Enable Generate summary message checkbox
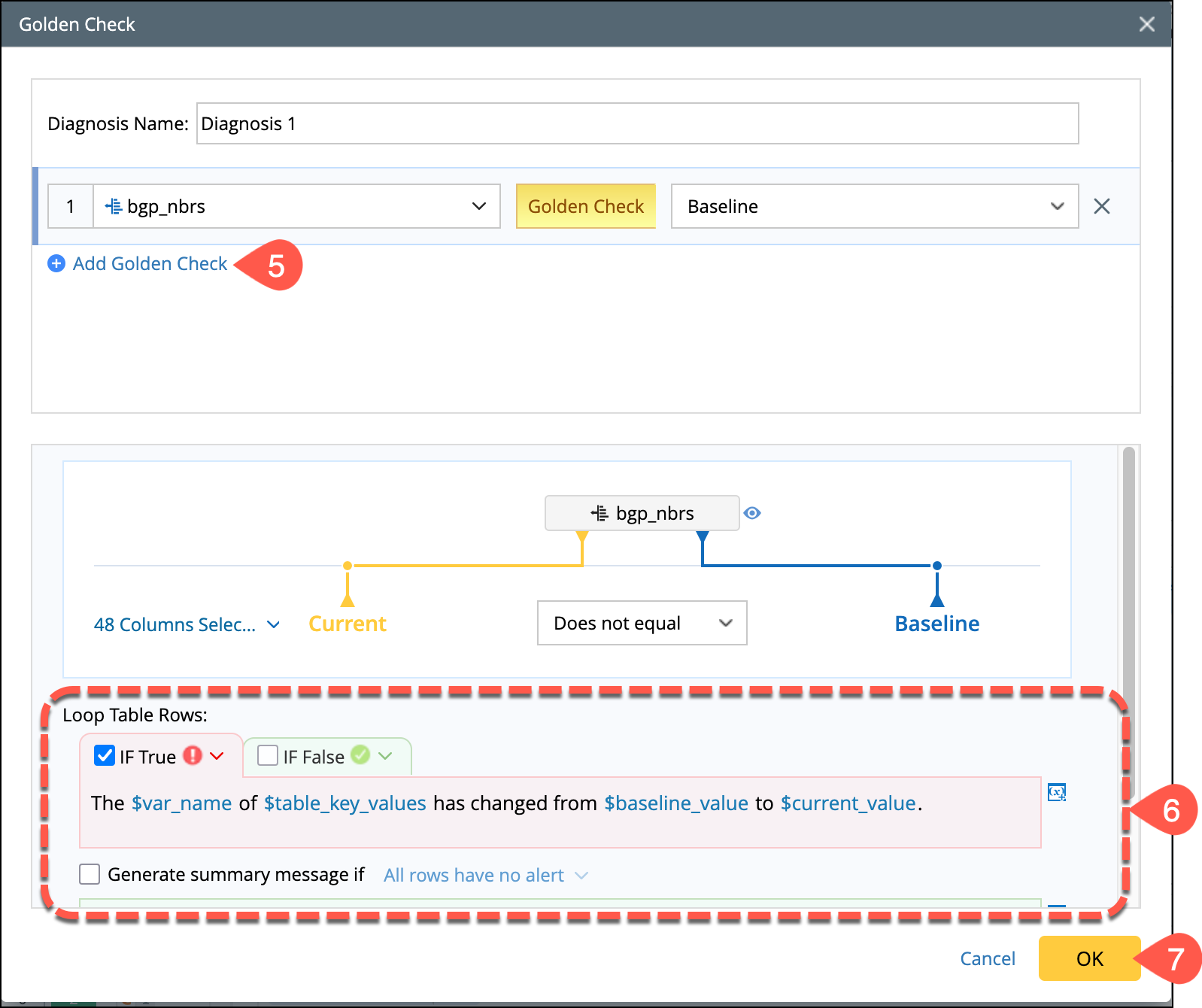The image size is (1202, 1008). coord(90,874)
